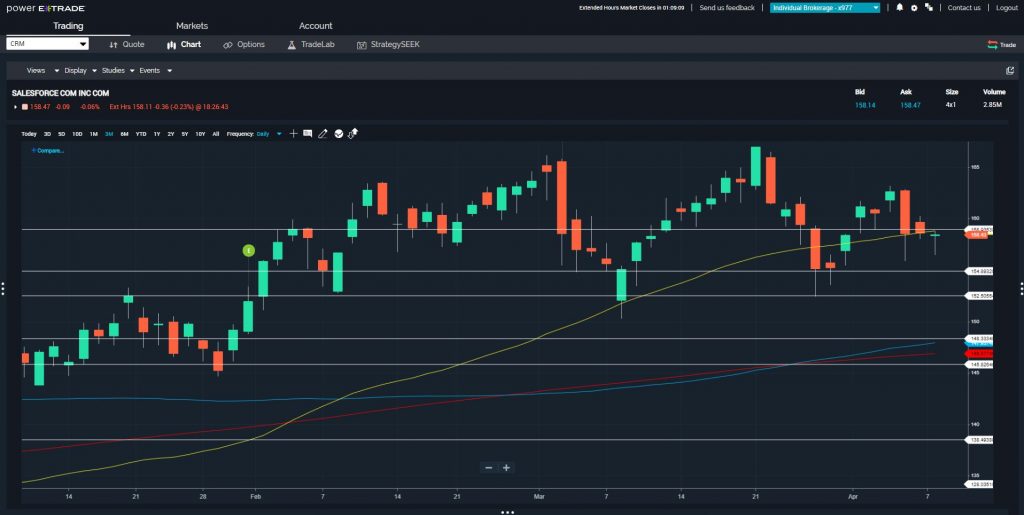Open StrategySEEK
Viewport: 1024px width, 515px height.
[x=389, y=44]
